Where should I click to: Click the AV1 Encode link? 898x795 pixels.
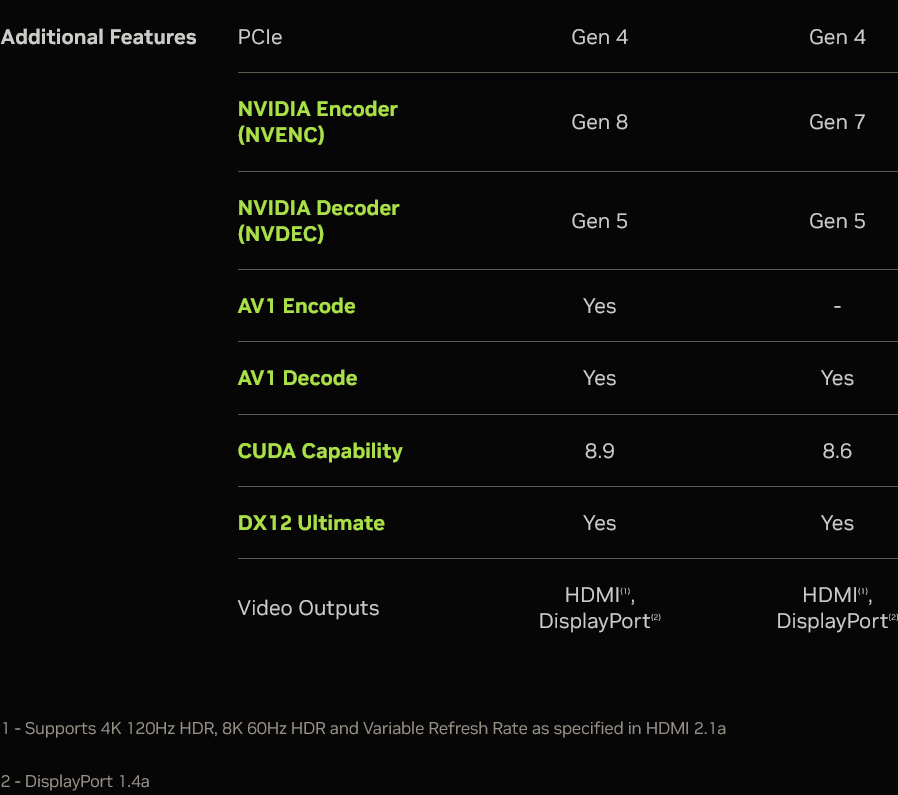pyautogui.click(x=296, y=306)
